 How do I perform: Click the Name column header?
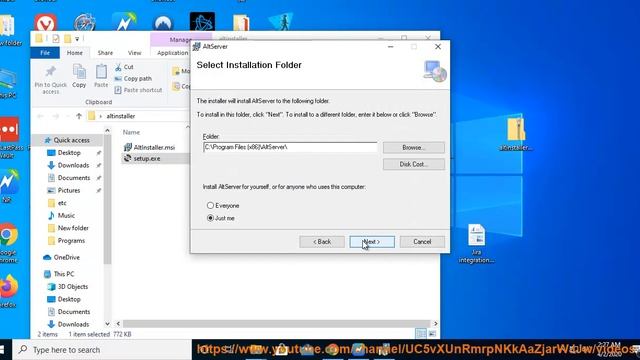click(131, 132)
